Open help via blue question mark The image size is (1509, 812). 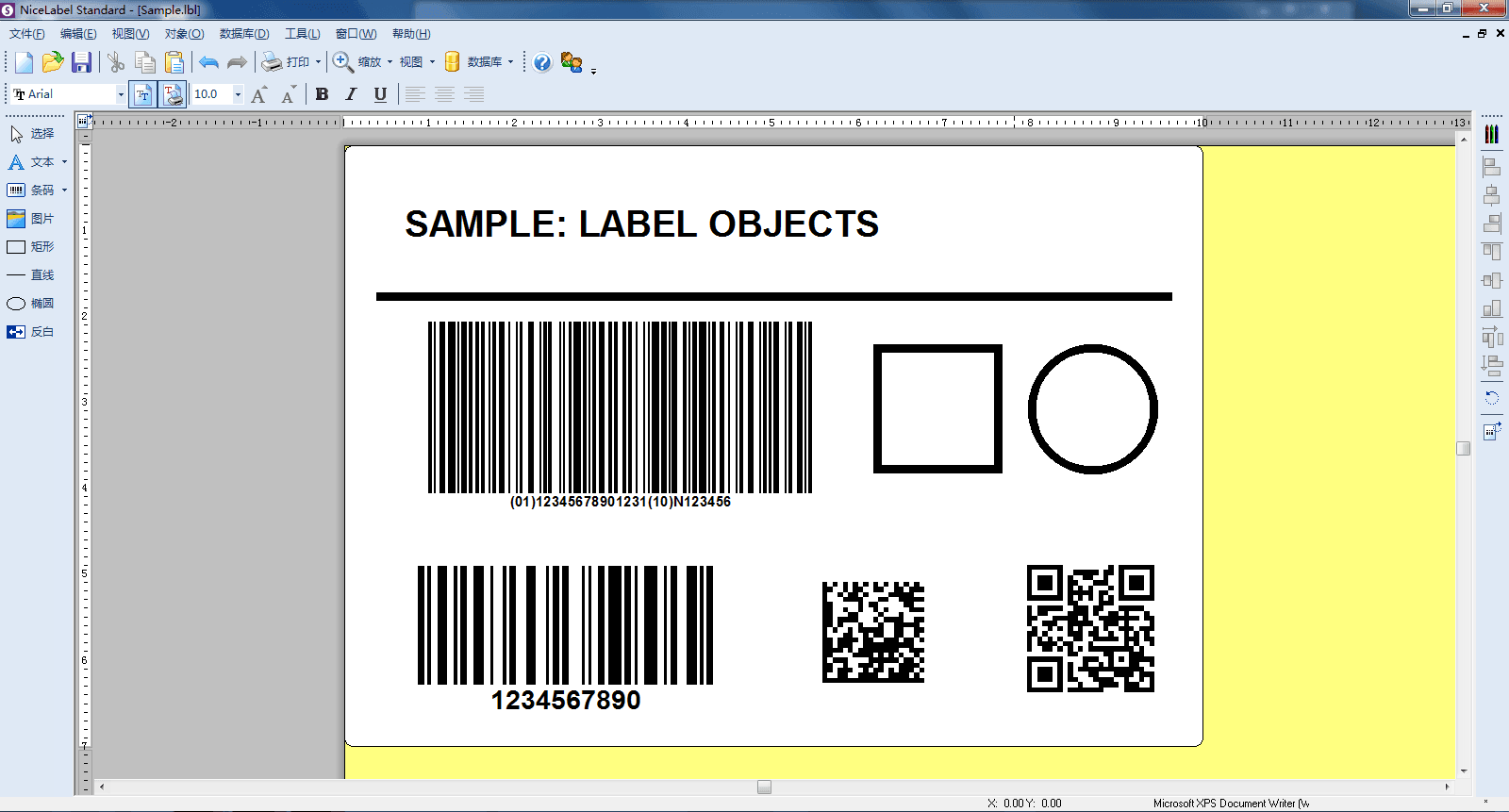coord(542,62)
